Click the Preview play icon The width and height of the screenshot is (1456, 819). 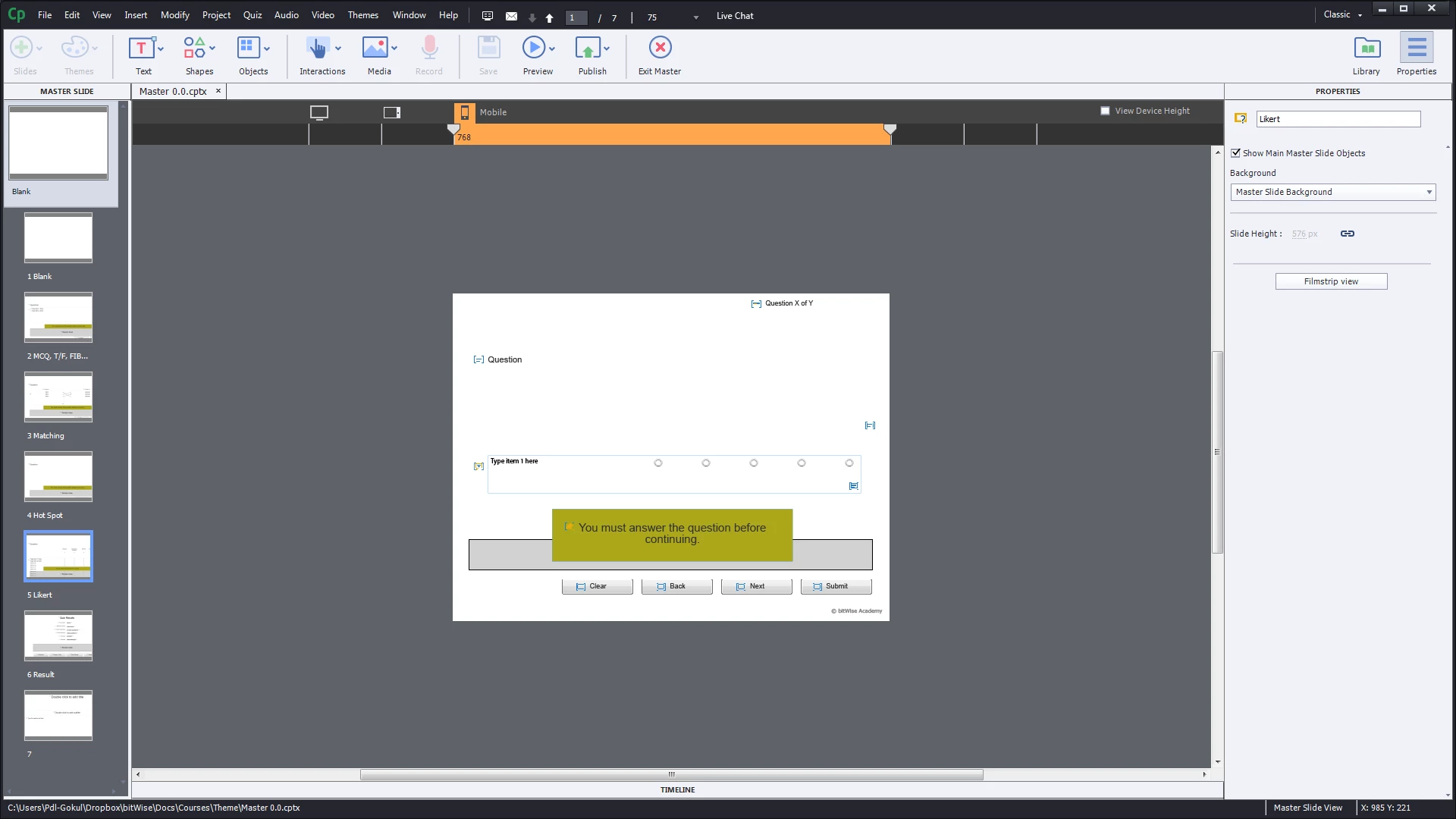tap(533, 48)
